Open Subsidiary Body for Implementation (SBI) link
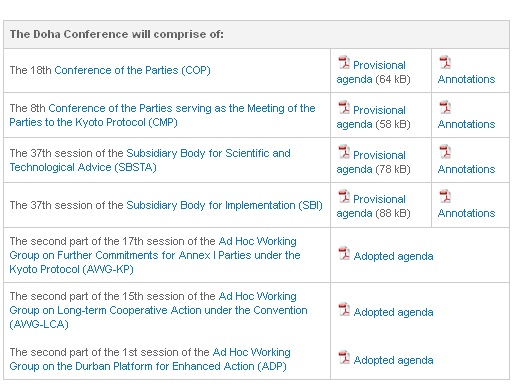This screenshot has height=392, width=518. (x=224, y=205)
